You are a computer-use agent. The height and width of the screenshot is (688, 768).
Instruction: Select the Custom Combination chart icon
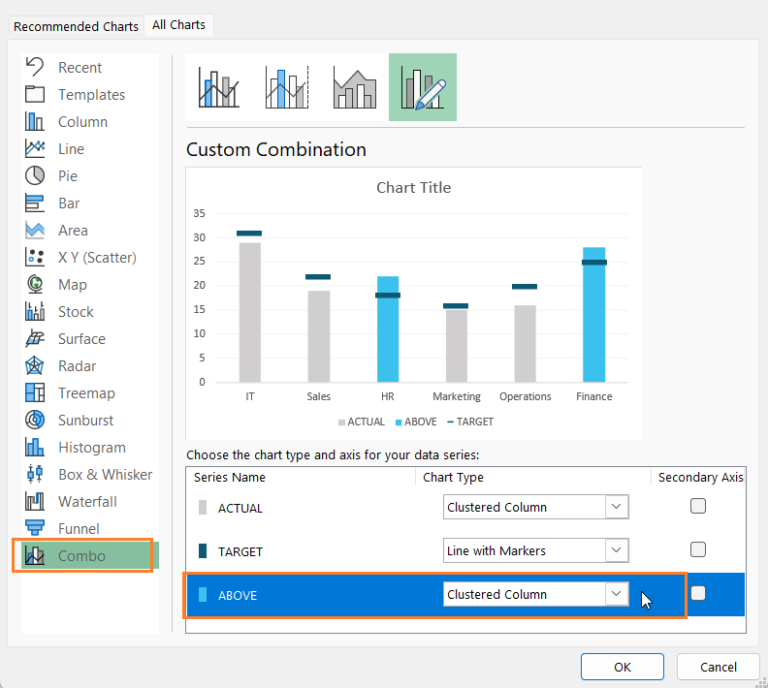pos(422,88)
